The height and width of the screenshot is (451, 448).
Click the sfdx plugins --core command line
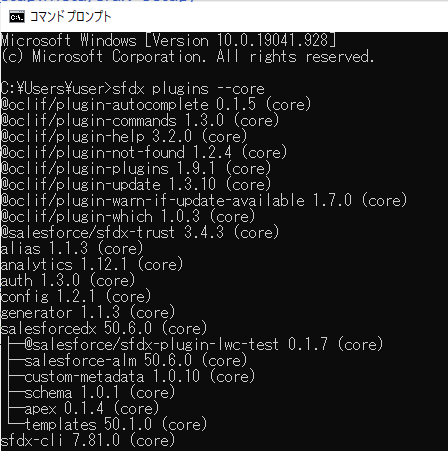tap(133, 89)
